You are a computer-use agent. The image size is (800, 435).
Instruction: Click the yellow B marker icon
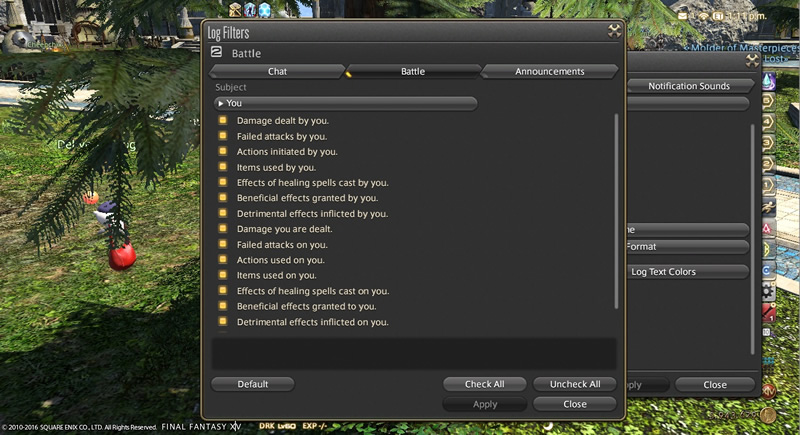[x=767, y=250]
